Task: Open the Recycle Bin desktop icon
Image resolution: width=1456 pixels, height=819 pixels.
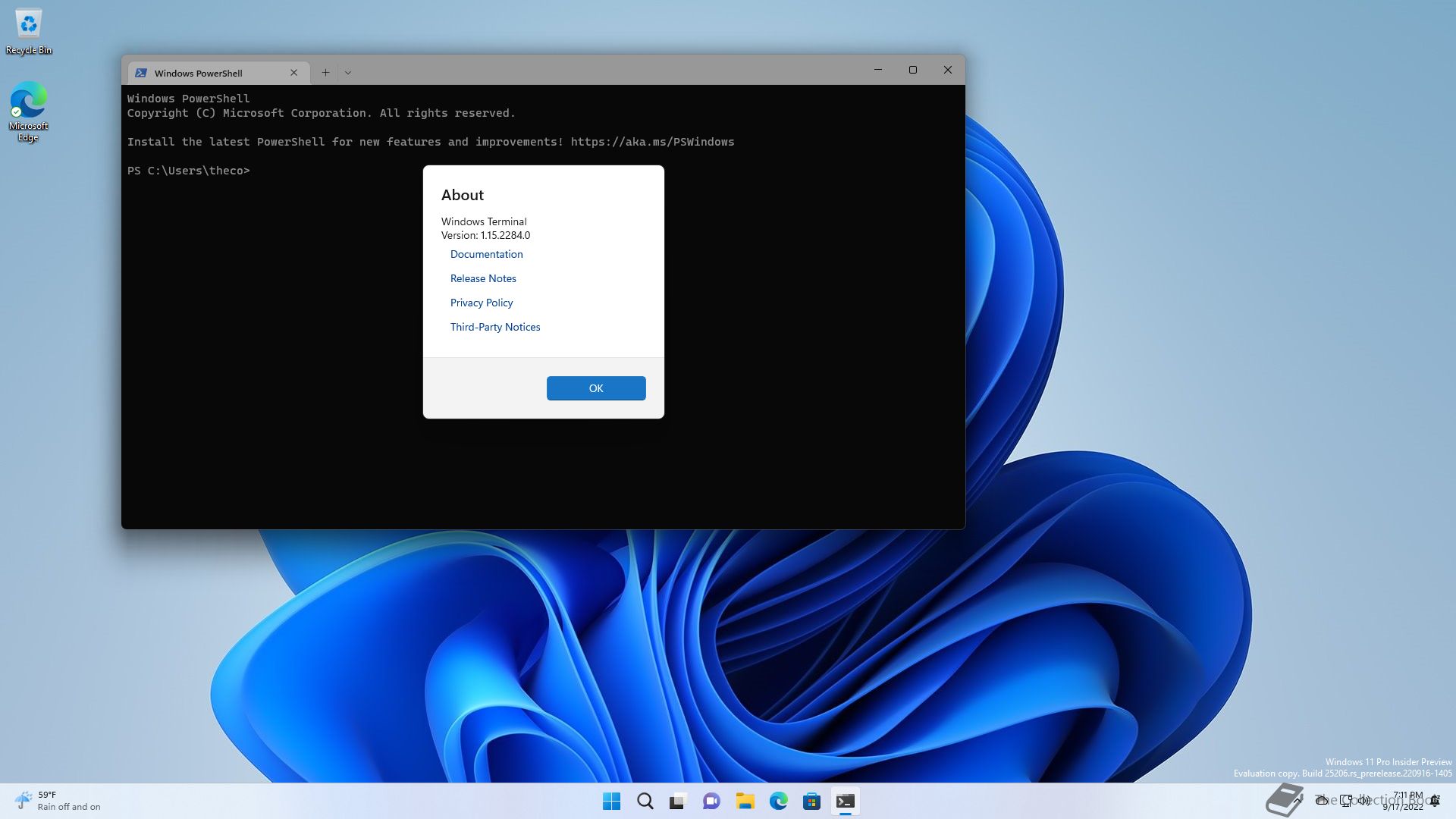Action: coord(29,31)
